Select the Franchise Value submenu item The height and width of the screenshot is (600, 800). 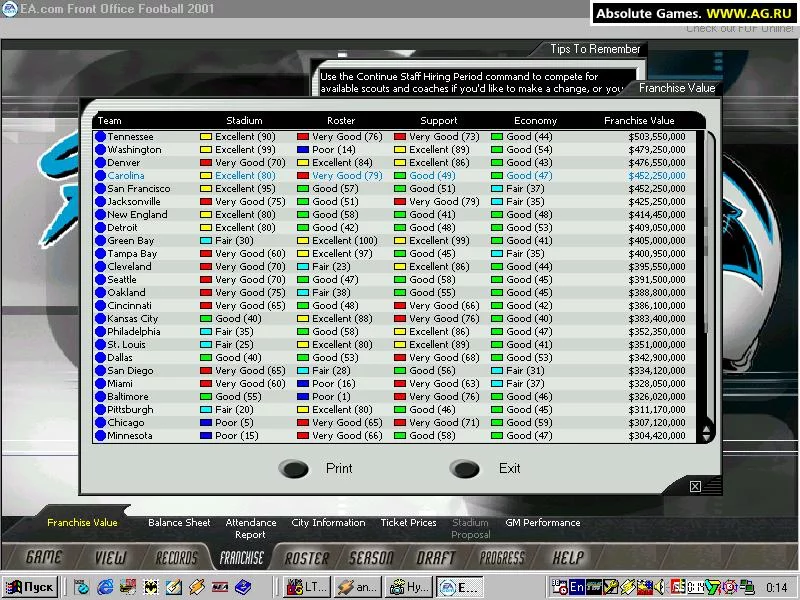[x=82, y=522]
